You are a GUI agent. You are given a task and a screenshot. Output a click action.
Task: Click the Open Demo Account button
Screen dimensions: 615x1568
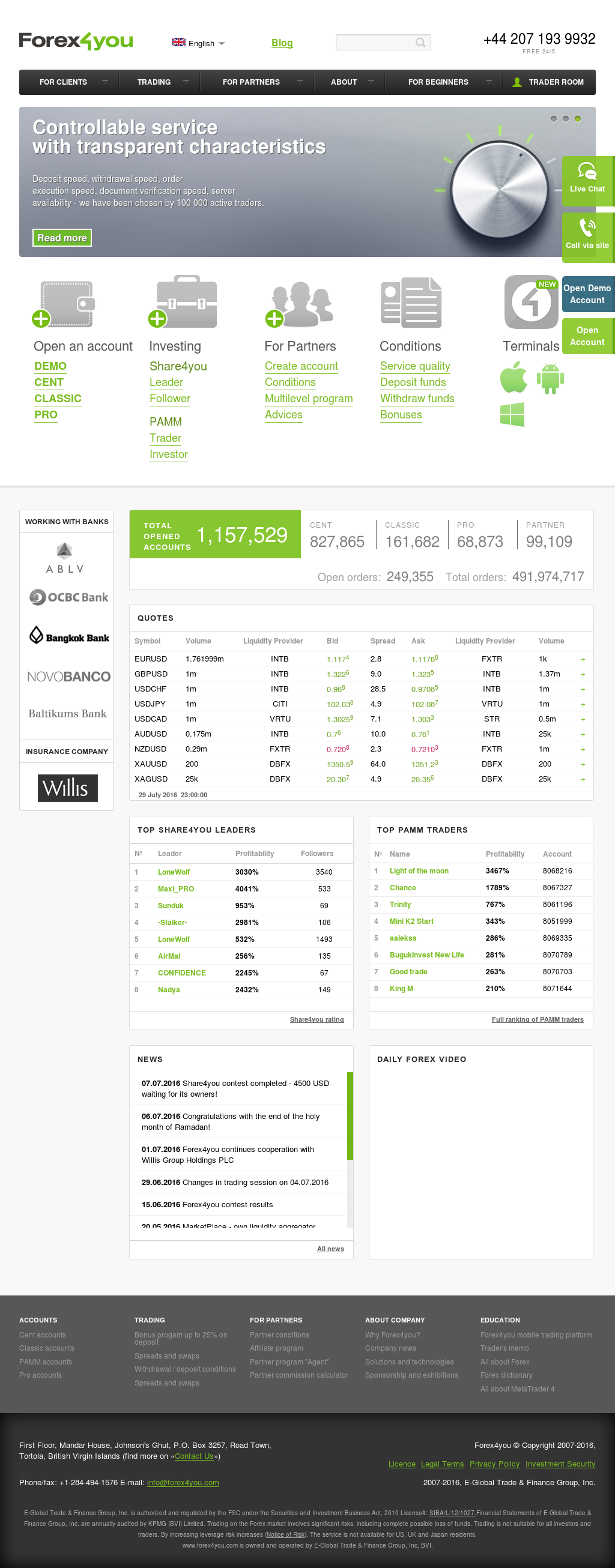tap(587, 294)
